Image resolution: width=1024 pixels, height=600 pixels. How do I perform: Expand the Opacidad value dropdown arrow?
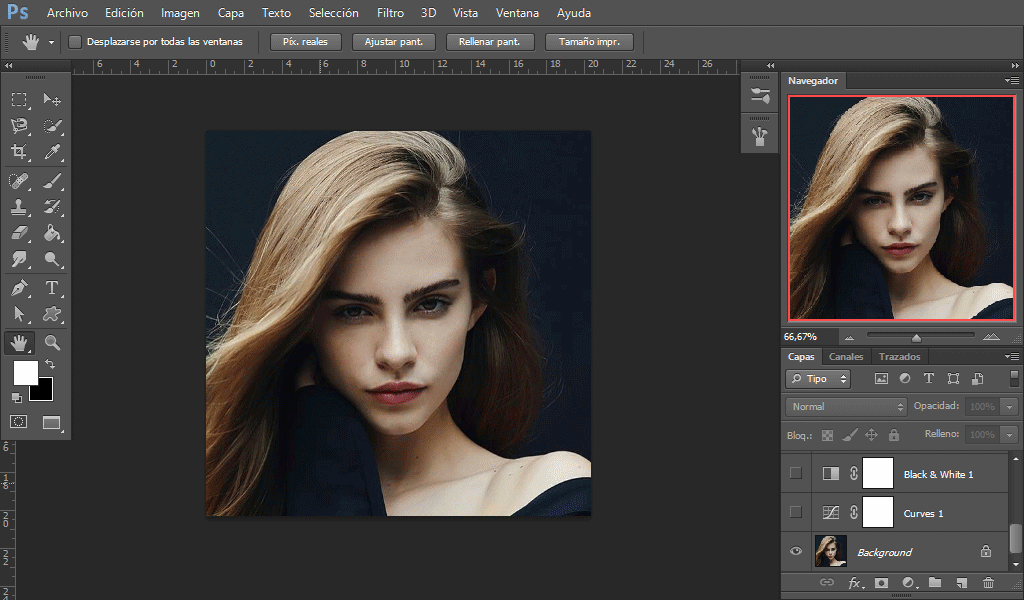point(1009,407)
